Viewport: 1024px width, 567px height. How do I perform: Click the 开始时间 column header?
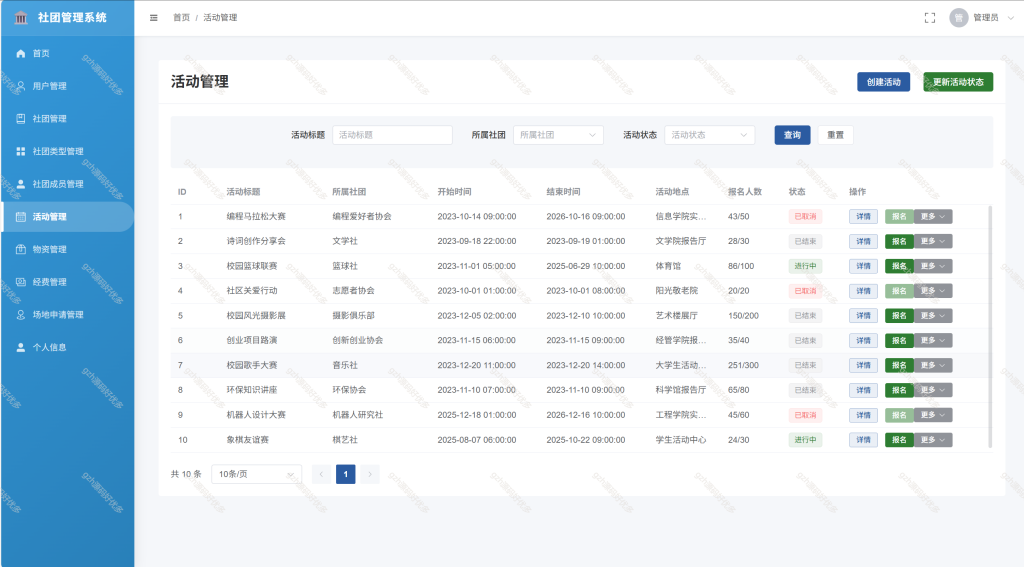pyautogui.click(x=455, y=192)
